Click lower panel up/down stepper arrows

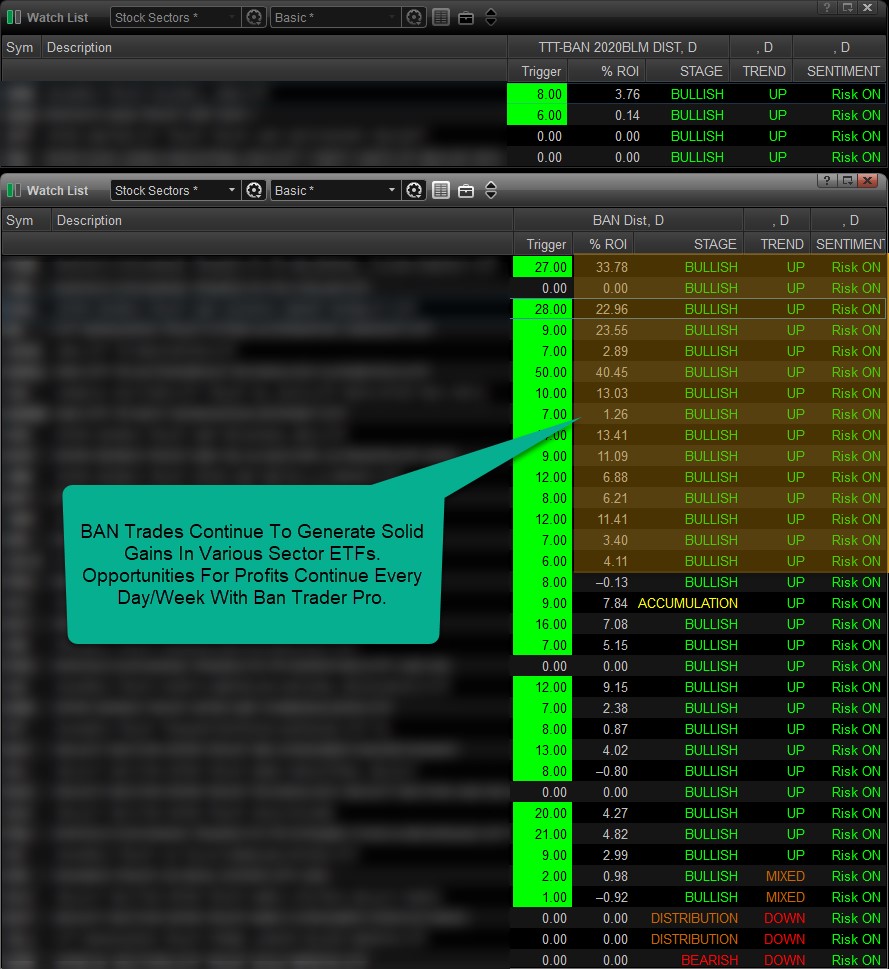[x=491, y=190]
